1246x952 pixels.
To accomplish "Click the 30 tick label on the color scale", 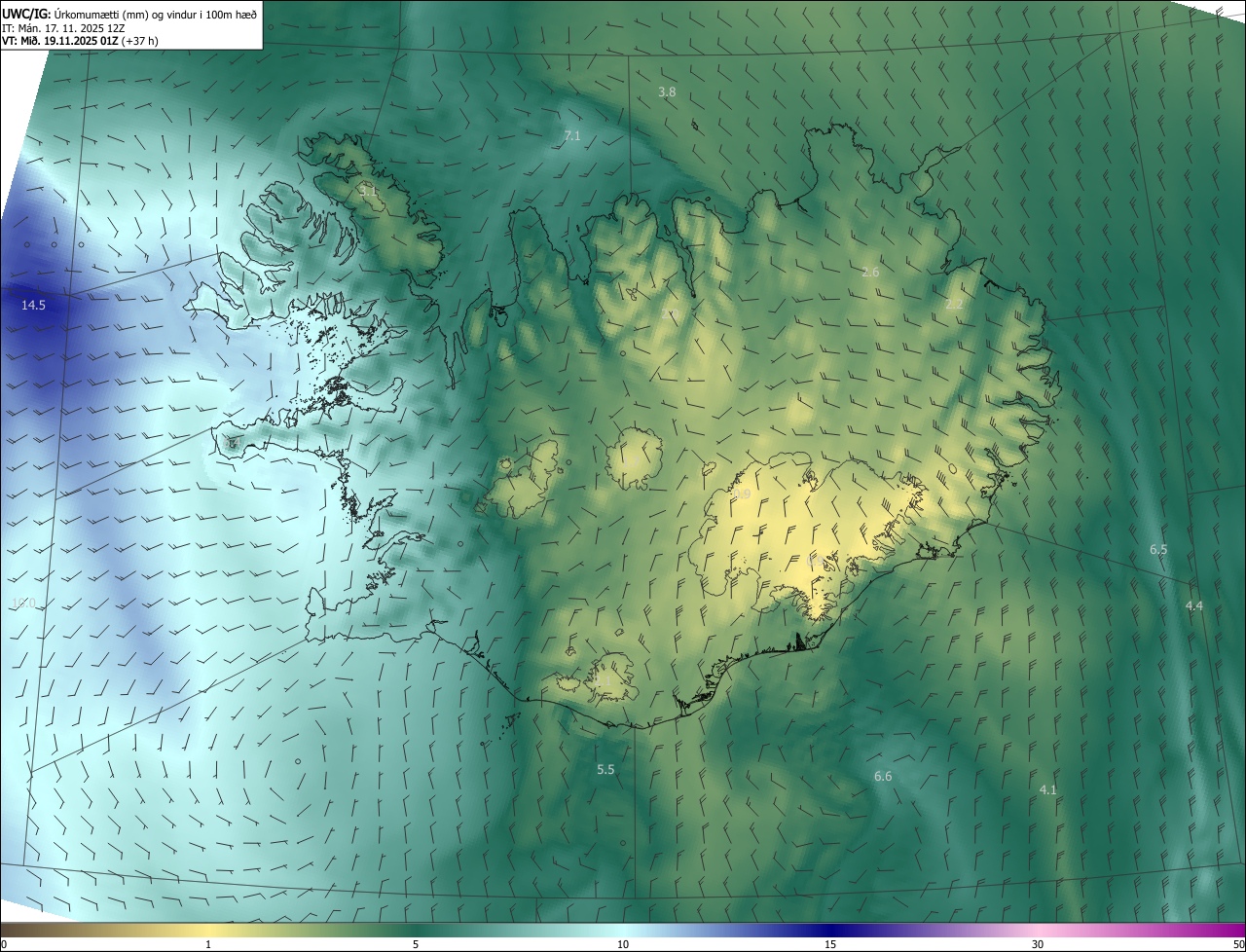I will tap(1038, 944).
